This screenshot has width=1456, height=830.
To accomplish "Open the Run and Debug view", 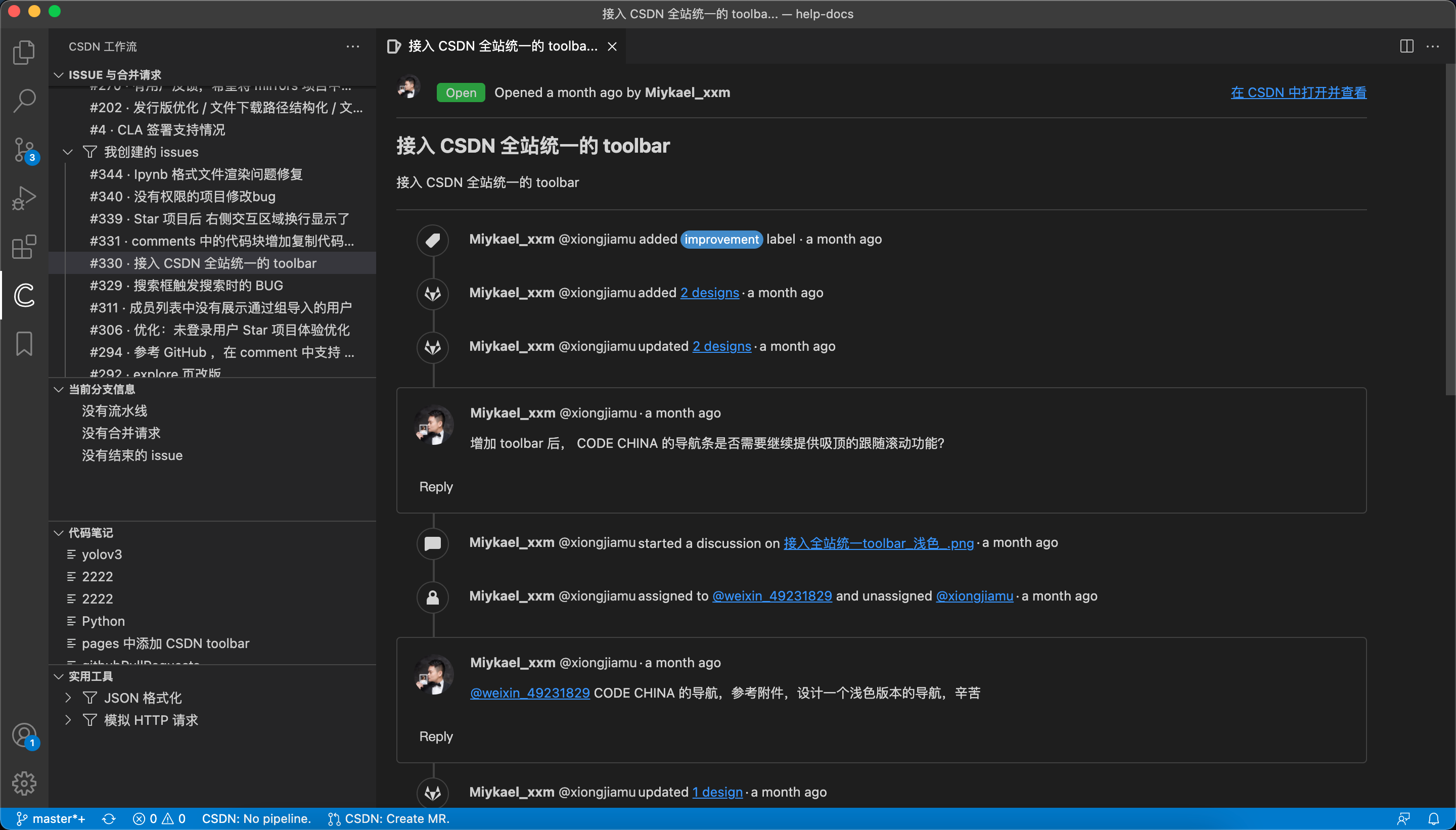I will pyautogui.click(x=24, y=198).
